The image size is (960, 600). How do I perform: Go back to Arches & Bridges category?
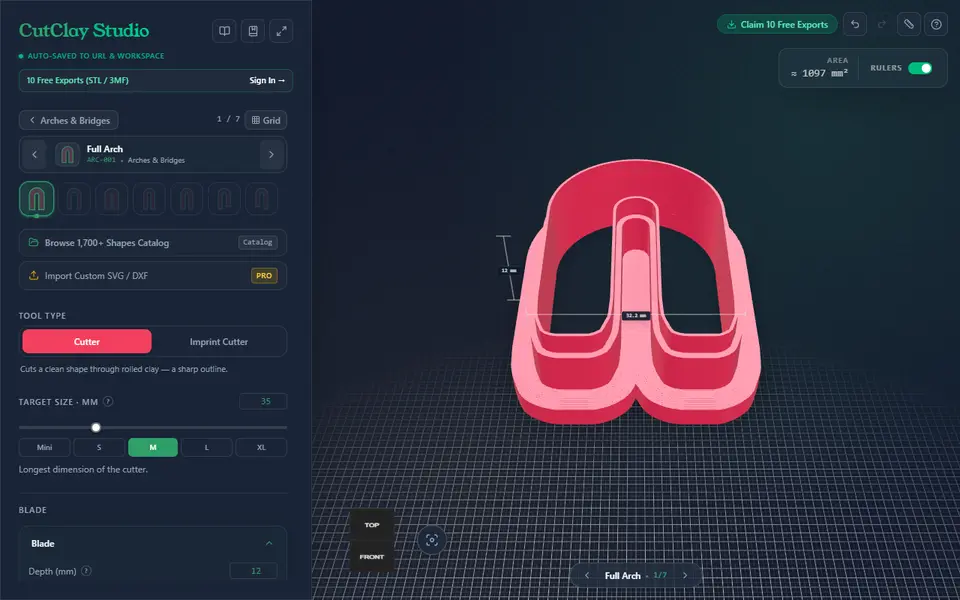pos(69,120)
